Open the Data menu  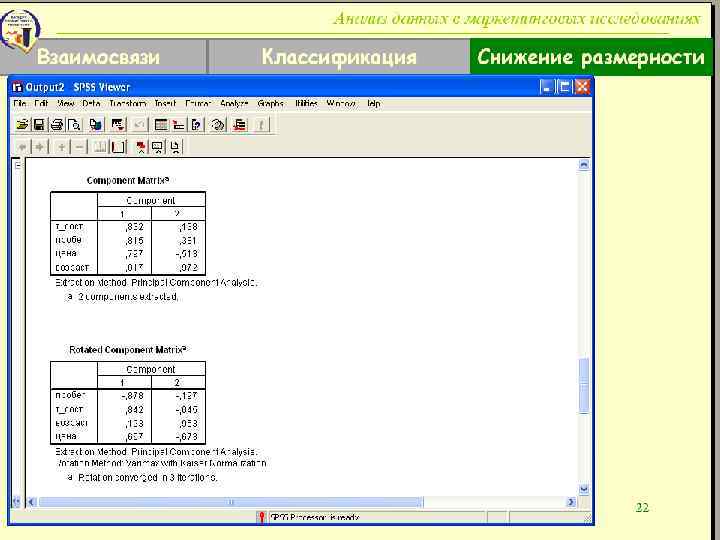91,104
